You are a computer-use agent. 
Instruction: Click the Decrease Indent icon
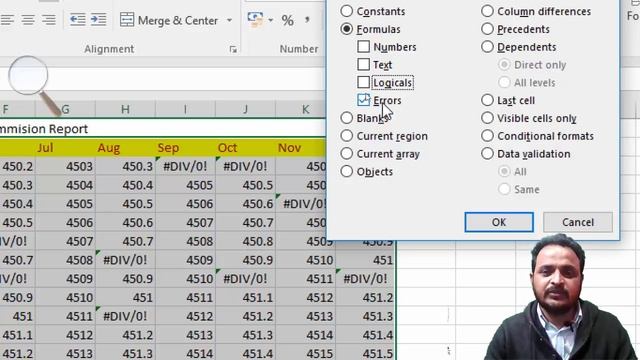(78, 20)
